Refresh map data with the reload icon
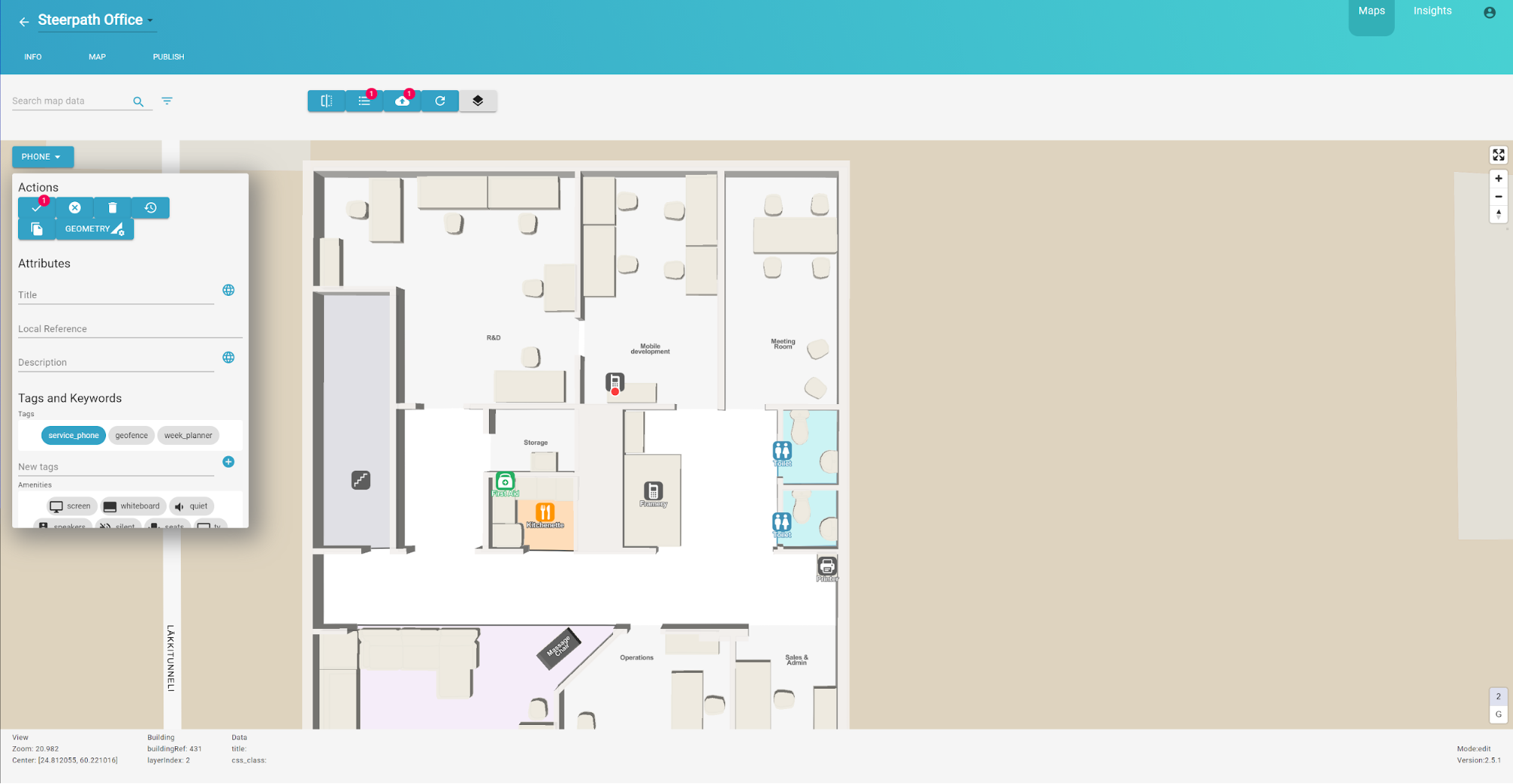The width and height of the screenshot is (1513, 784). [440, 101]
